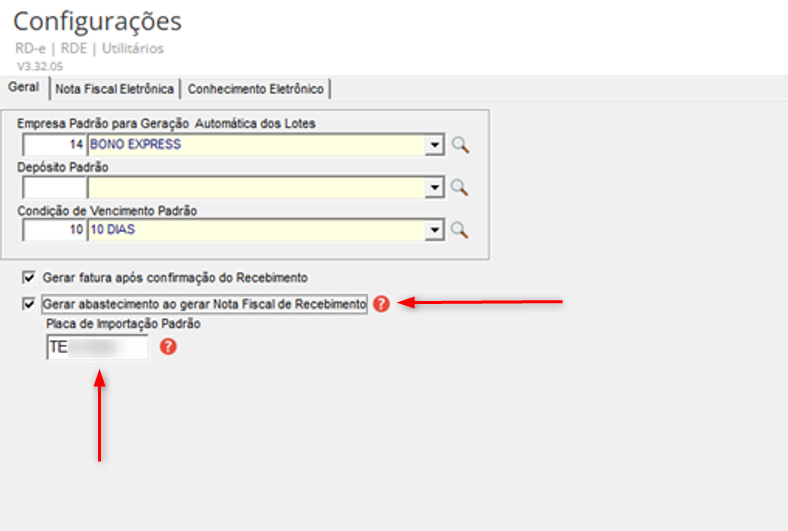The width and height of the screenshot is (788, 531).
Task: Click magnifier icon for Condição de Vencimento
Action: (460, 230)
